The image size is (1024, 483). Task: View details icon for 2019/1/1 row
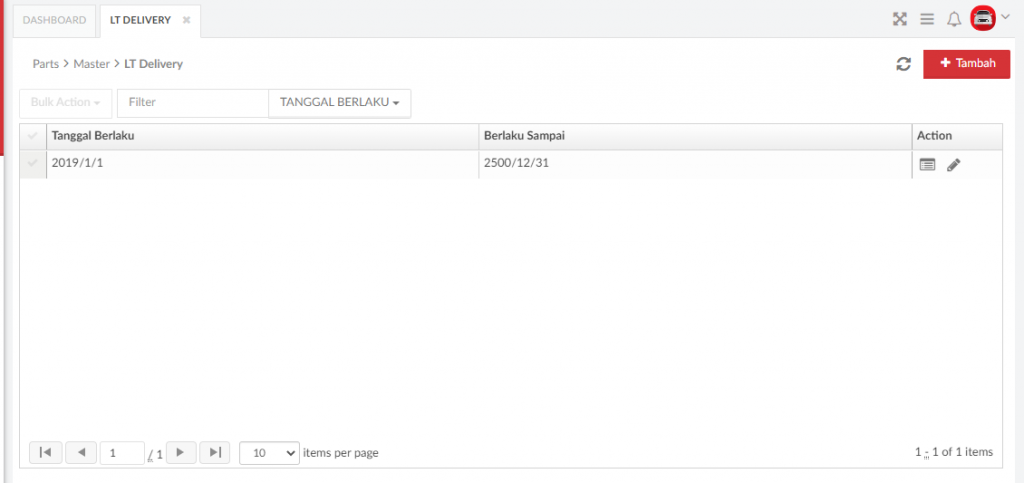tap(927, 165)
